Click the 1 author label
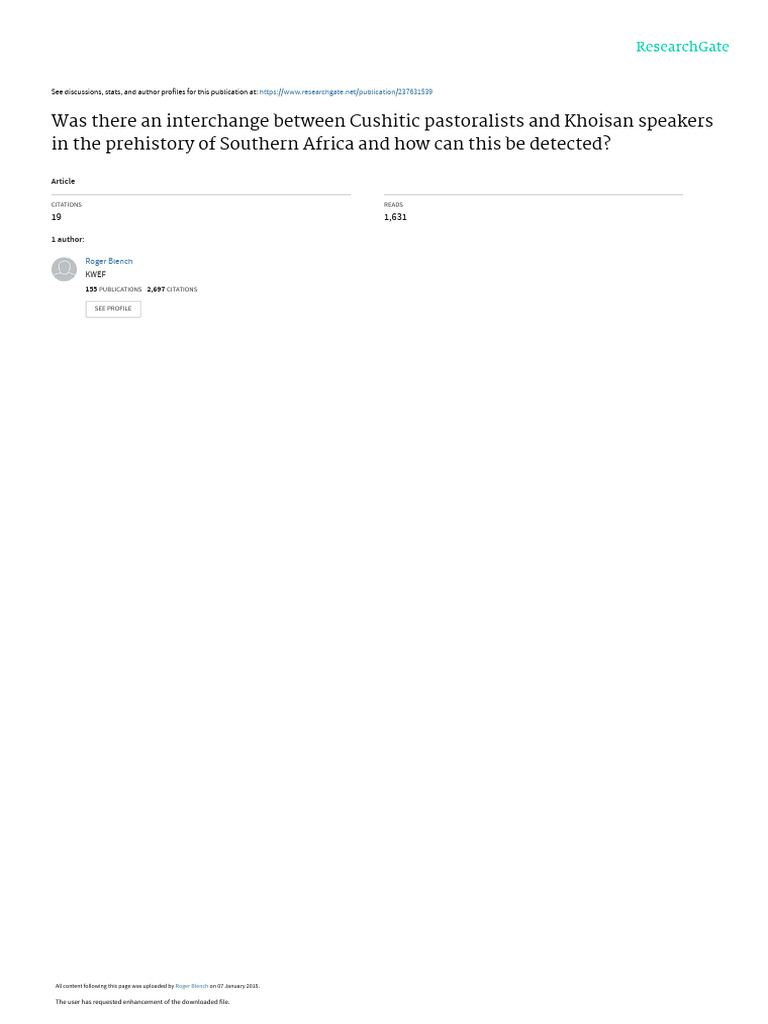The height and width of the screenshot is (1024, 768). pyautogui.click(x=68, y=240)
